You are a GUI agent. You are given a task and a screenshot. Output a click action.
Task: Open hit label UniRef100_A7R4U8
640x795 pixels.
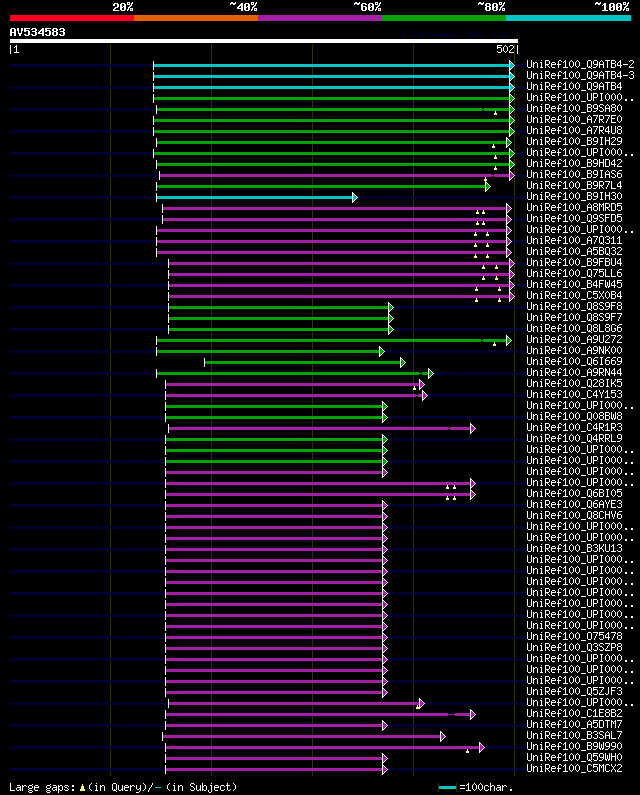tap(574, 130)
